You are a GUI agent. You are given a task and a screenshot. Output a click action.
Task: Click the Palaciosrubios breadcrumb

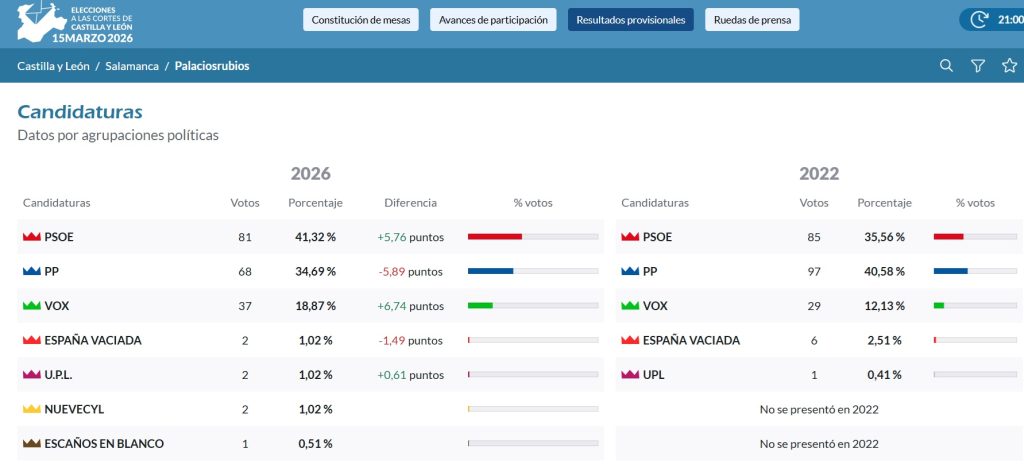tap(212, 66)
